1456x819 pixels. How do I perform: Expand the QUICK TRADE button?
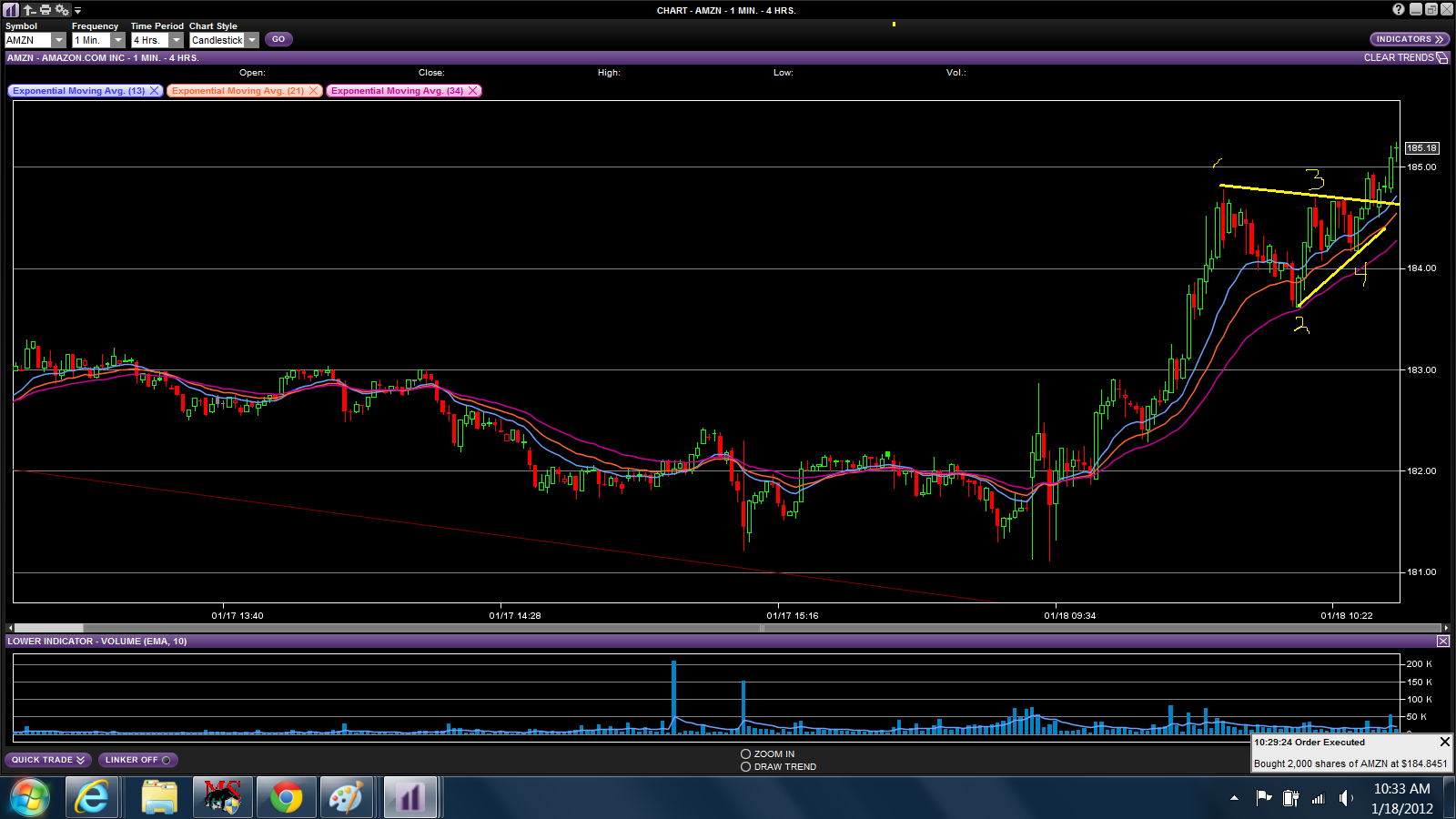coord(48,760)
